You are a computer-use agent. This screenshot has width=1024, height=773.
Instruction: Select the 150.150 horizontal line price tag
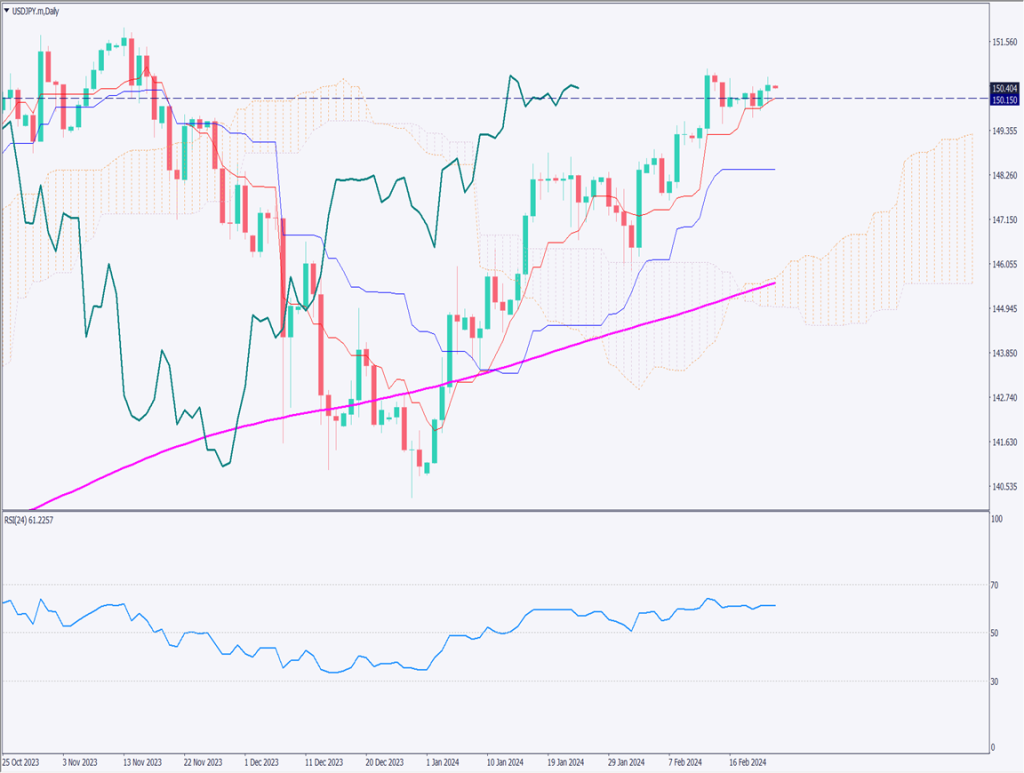point(1004,100)
